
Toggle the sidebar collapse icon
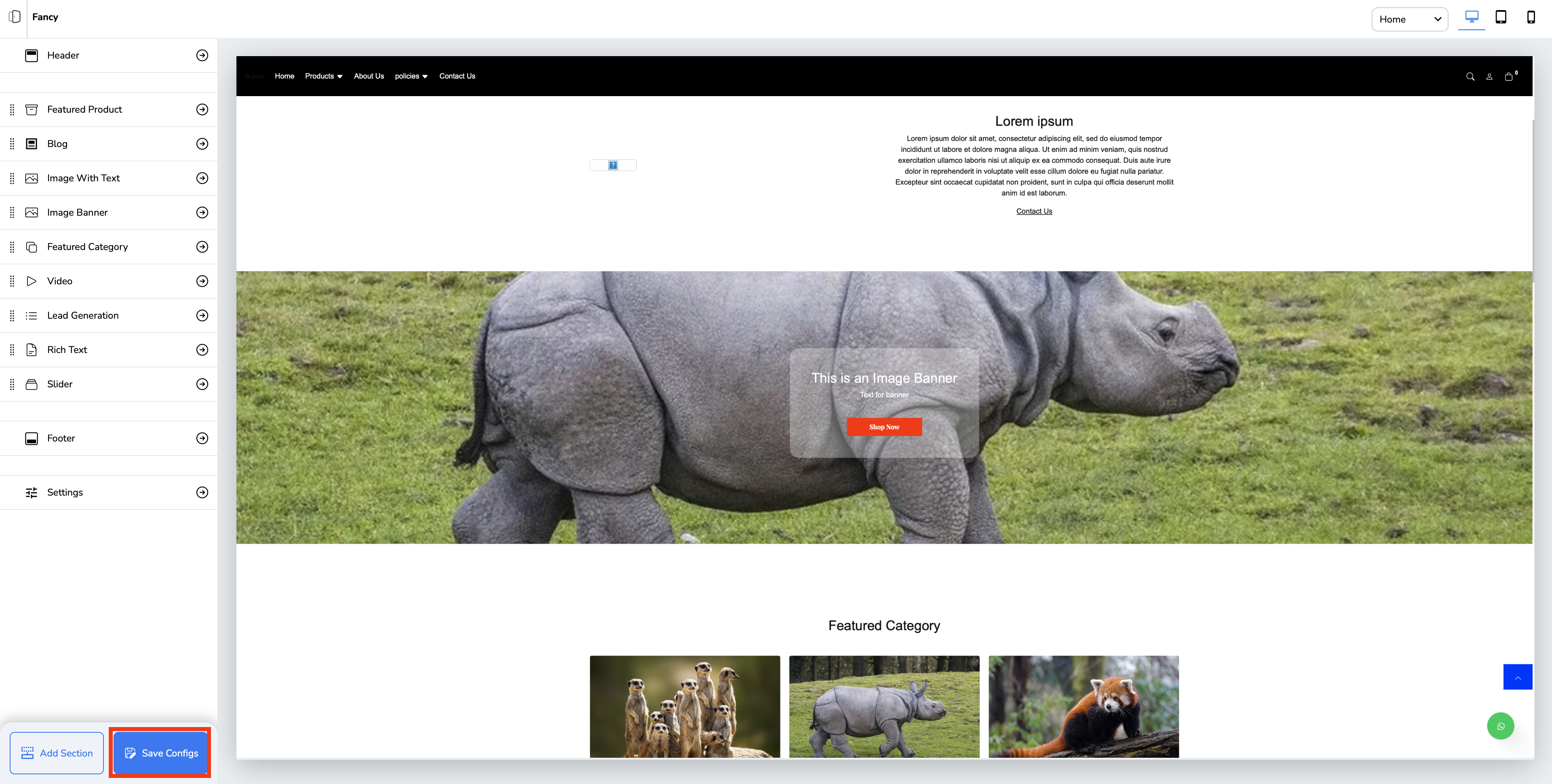[15, 17]
